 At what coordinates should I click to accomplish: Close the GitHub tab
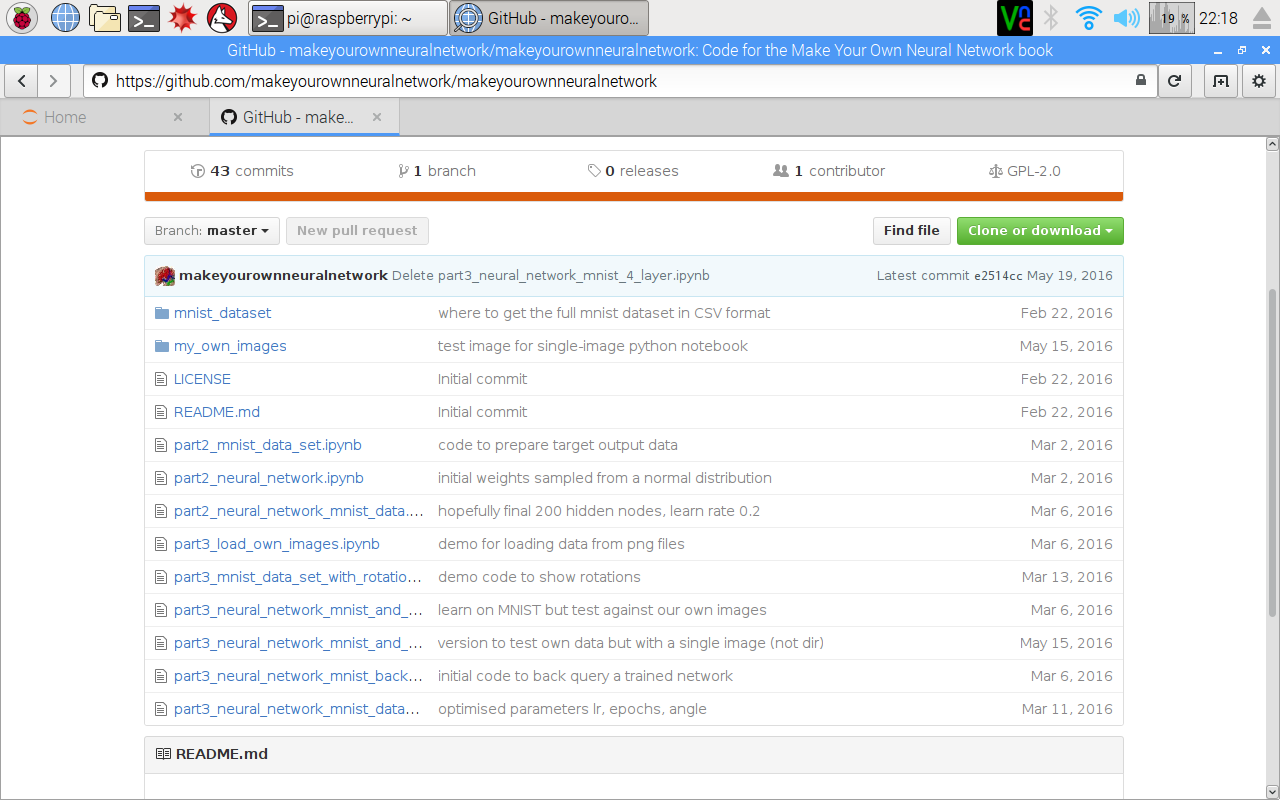coord(377,117)
